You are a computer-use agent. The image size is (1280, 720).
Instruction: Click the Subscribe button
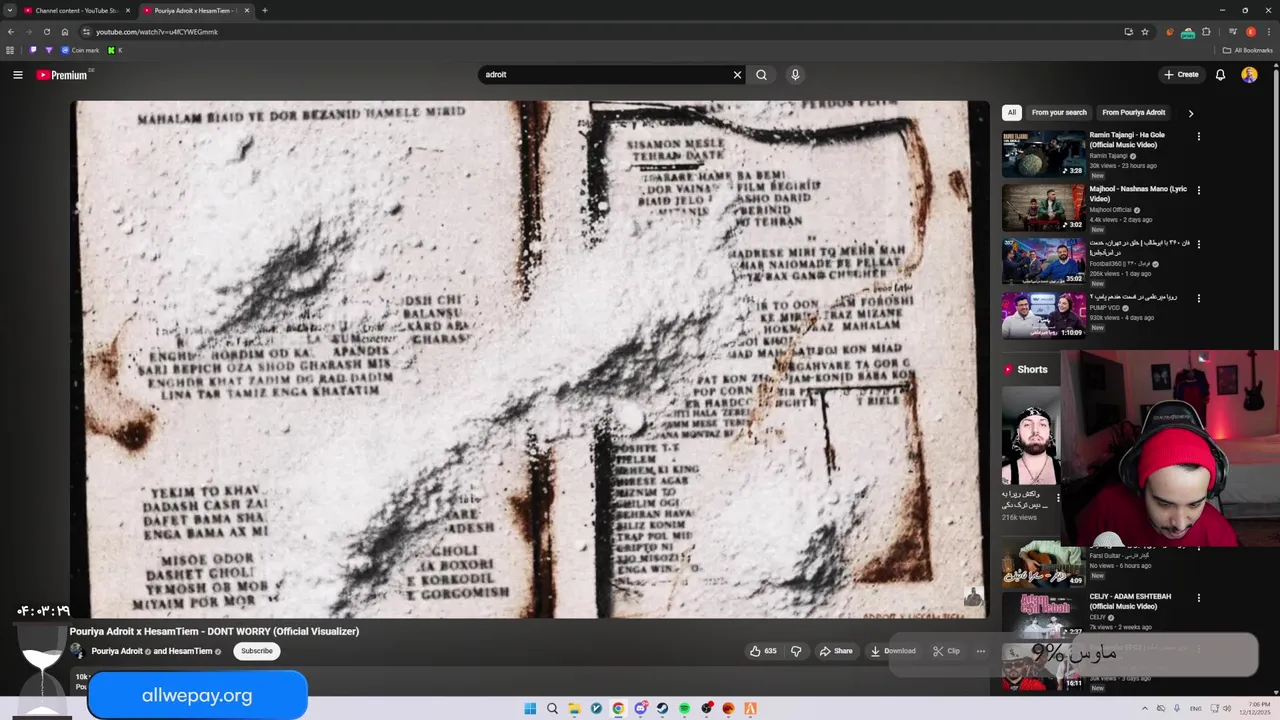click(x=256, y=651)
